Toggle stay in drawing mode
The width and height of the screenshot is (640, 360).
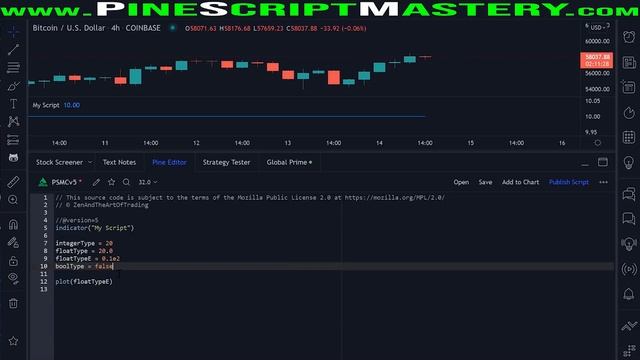click(13, 243)
